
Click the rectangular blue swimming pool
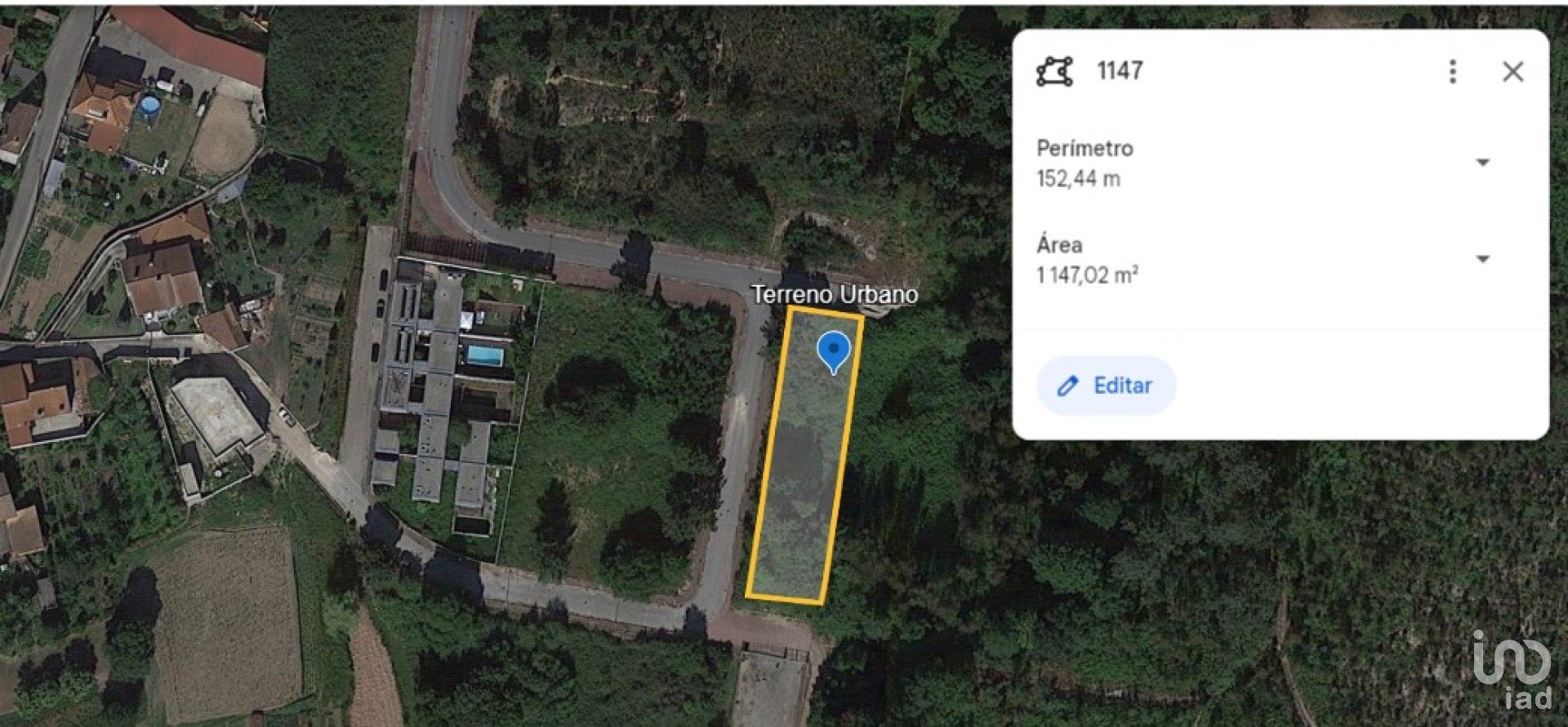click(x=485, y=356)
